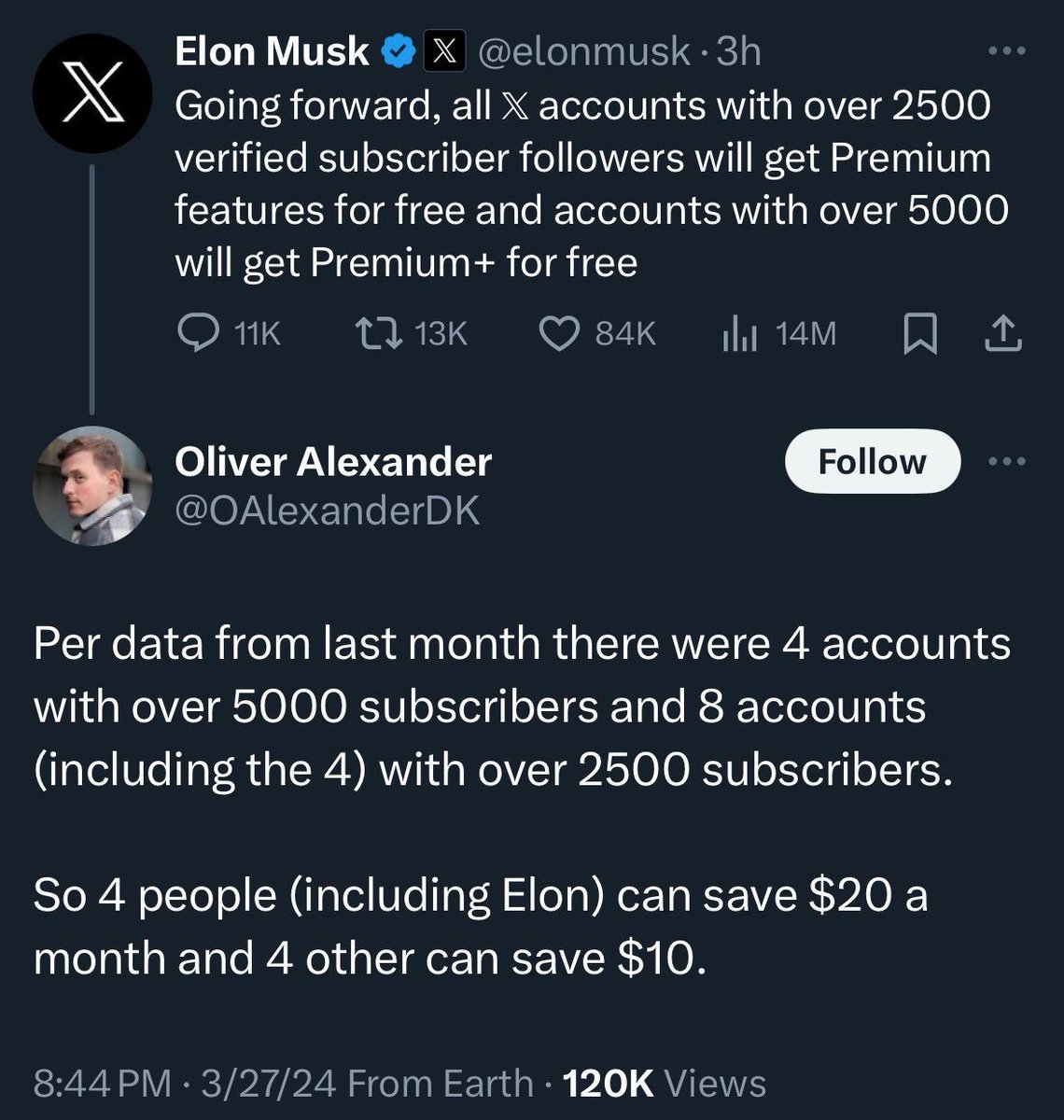Open more options on Elon Musk's post
Image resolution: width=1064 pixels, height=1120 pixels.
[x=1006, y=52]
